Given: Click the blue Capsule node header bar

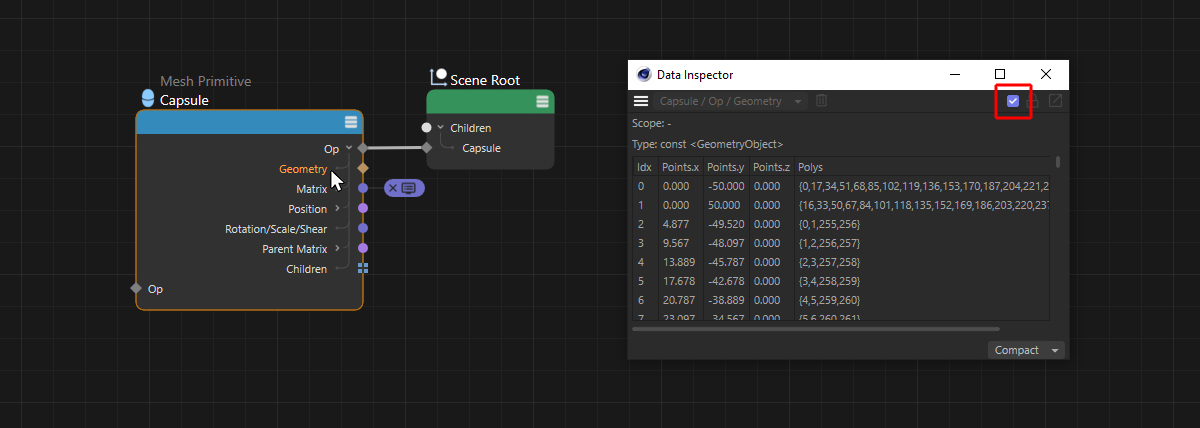Looking at the screenshot, I should [249, 122].
